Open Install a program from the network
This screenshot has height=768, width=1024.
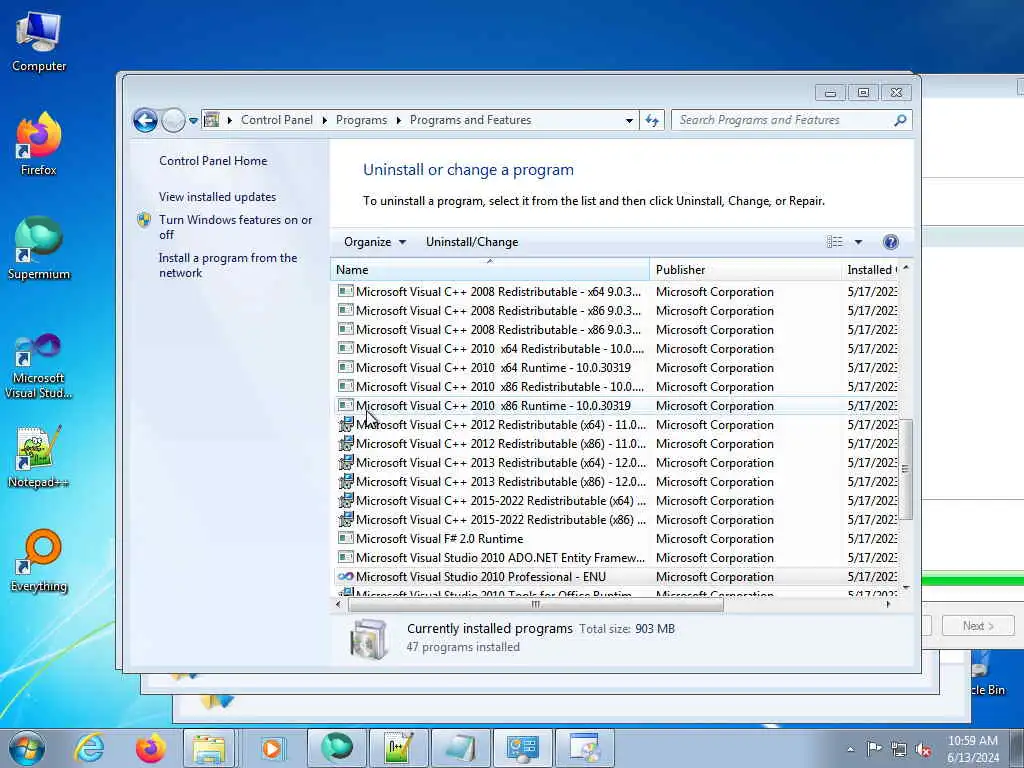[228, 265]
